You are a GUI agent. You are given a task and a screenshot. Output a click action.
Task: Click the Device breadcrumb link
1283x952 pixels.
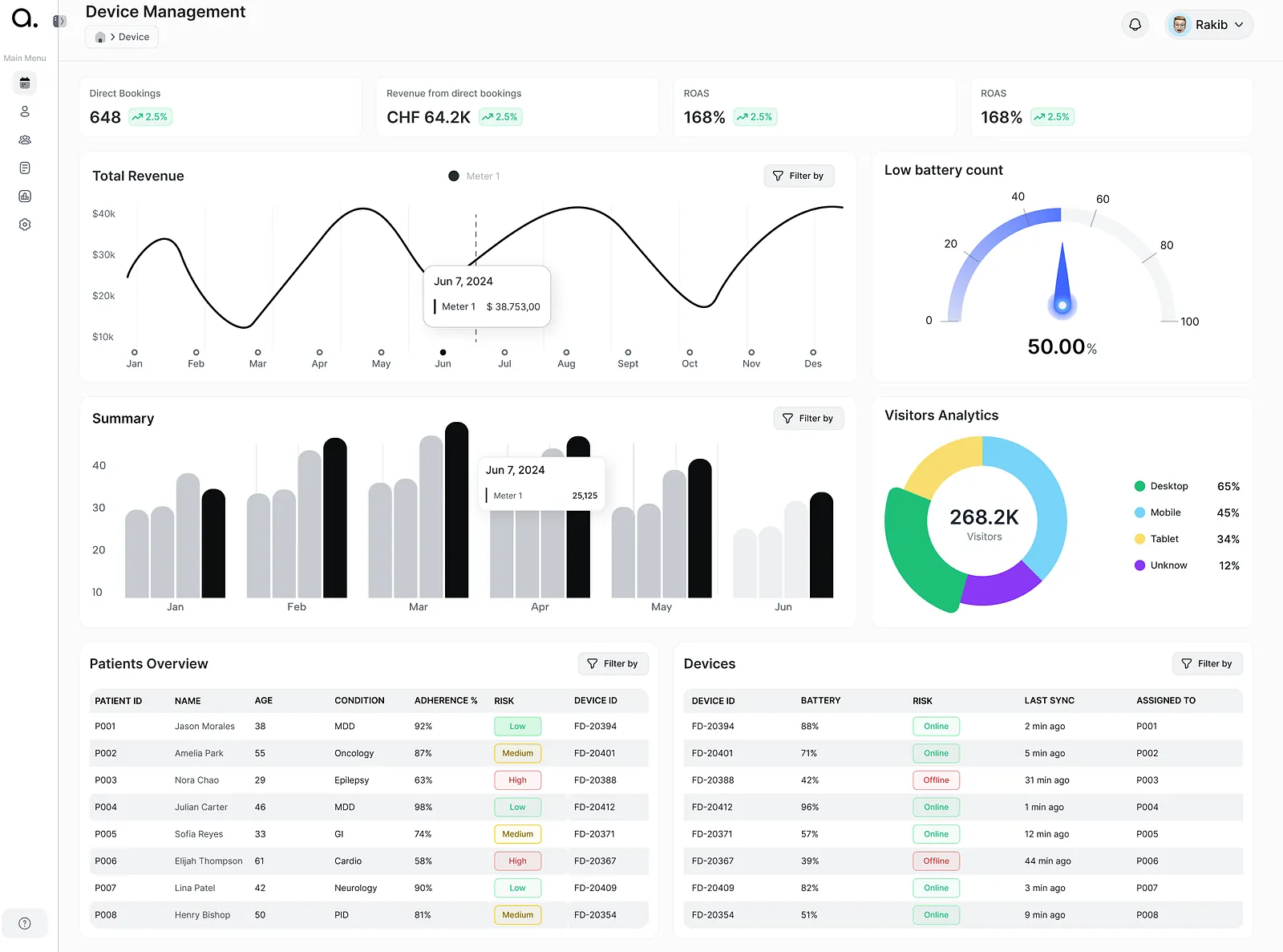(x=134, y=37)
